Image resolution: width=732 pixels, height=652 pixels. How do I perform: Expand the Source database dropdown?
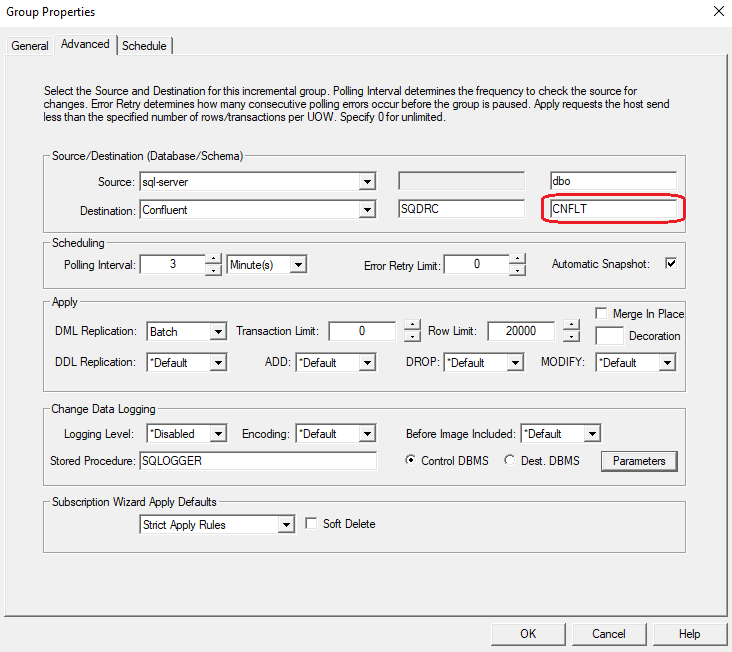[367, 182]
